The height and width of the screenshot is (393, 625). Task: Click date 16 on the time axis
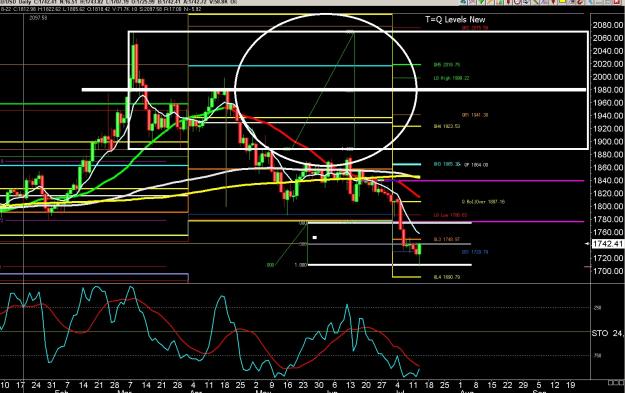287,385
